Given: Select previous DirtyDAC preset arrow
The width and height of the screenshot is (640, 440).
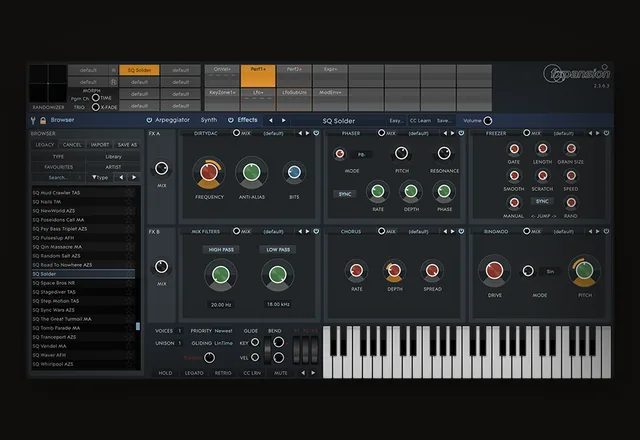Looking at the screenshot, I should [x=300, y=133].
